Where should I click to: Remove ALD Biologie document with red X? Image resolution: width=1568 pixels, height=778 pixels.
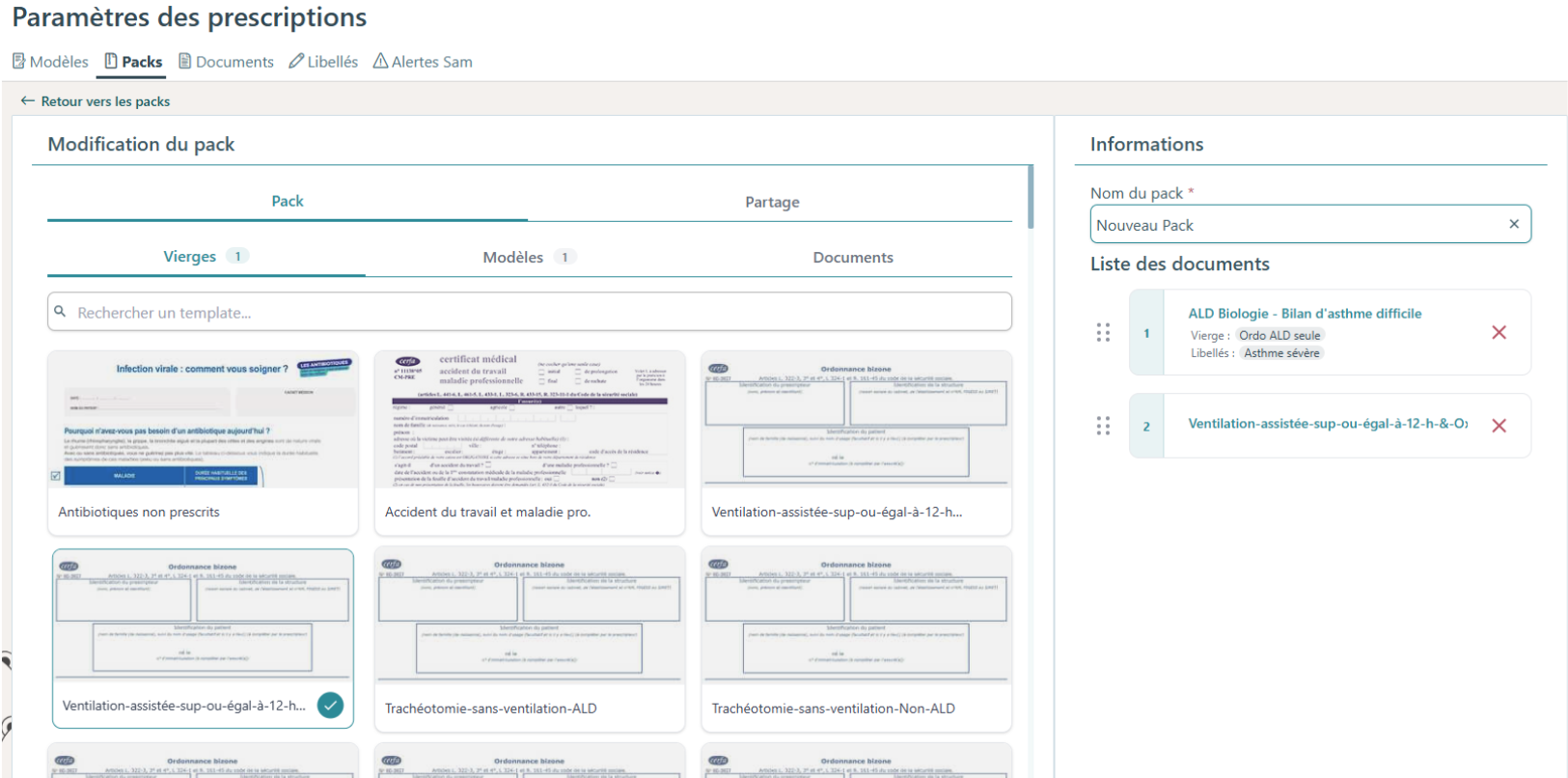coord(1499,332)
